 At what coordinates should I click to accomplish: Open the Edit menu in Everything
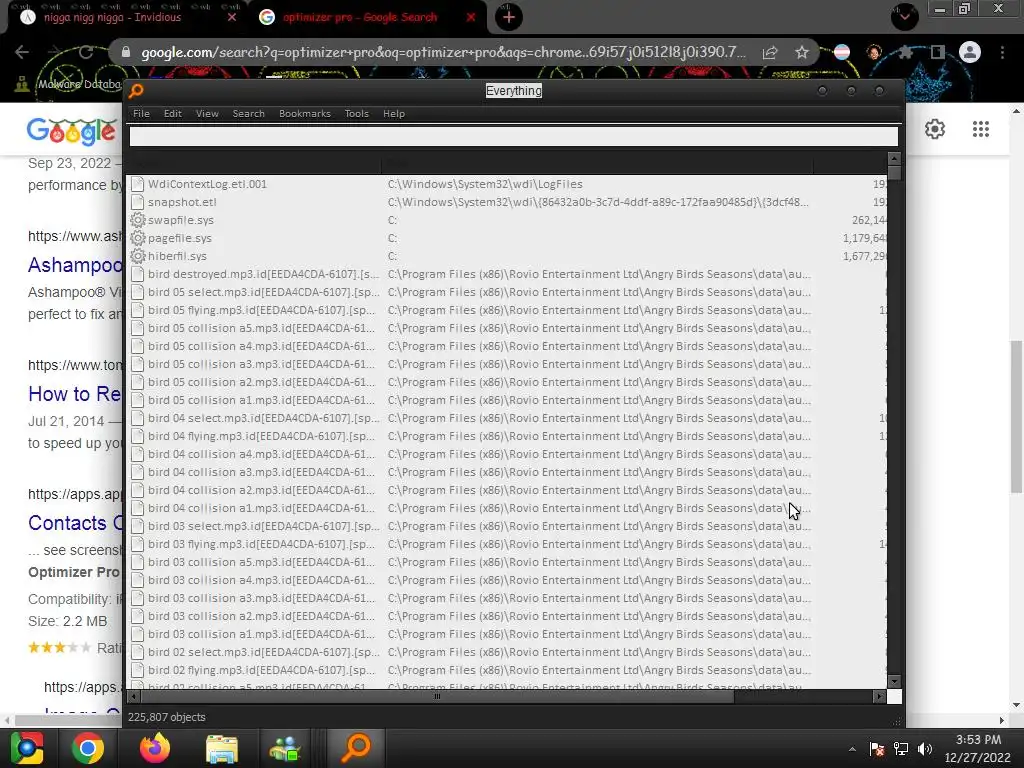172,114
